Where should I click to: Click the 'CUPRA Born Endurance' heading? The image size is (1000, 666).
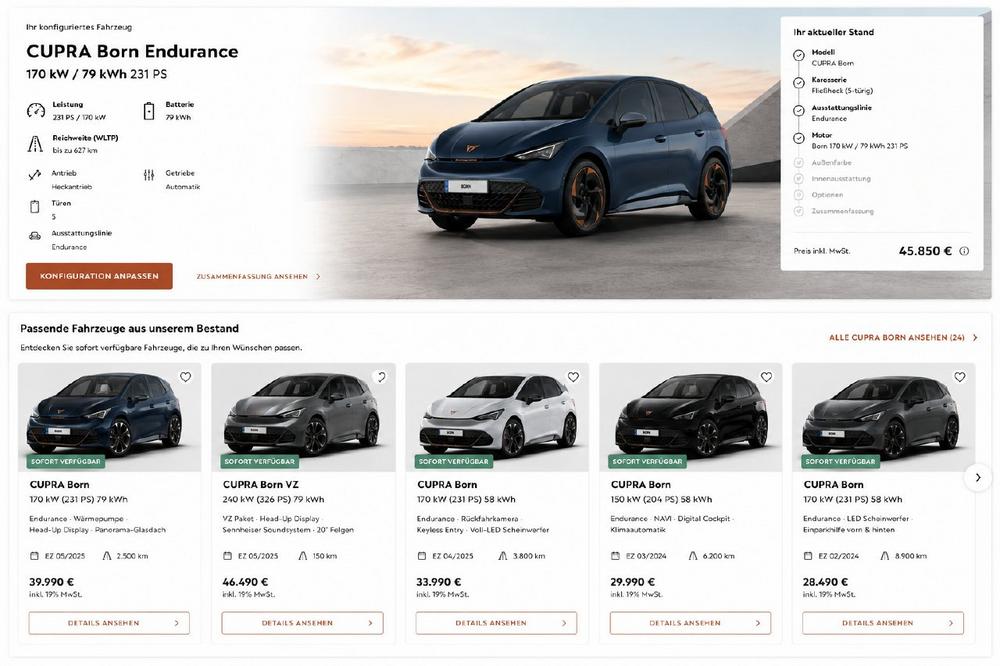coord(132,51)
